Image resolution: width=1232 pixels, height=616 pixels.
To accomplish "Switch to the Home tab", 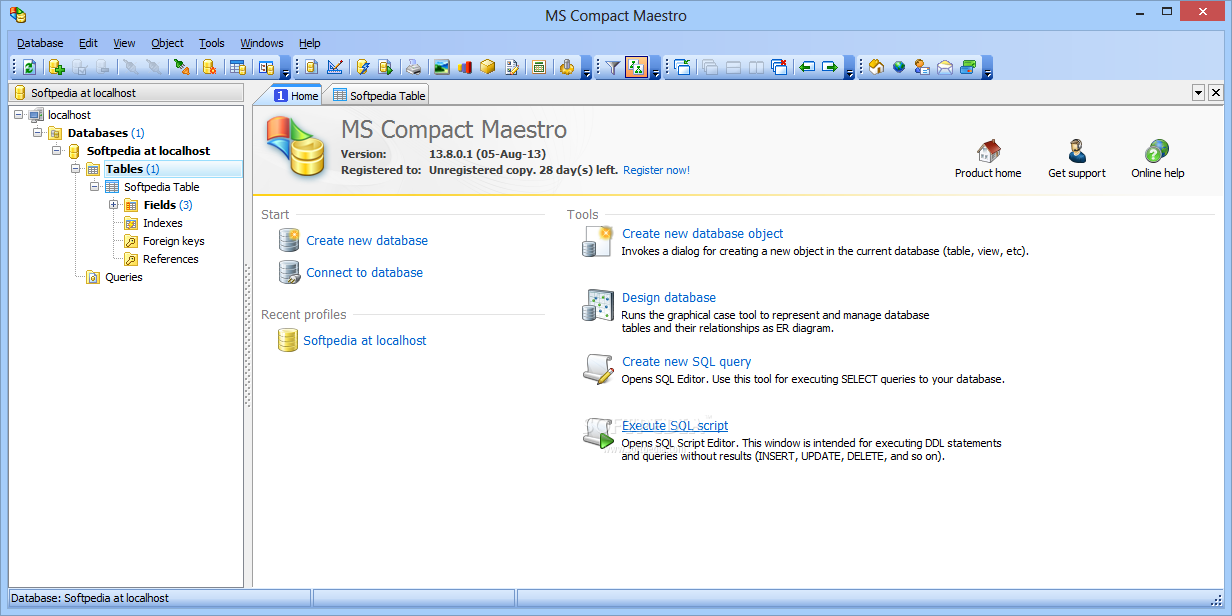I will (x=296, y=95).
